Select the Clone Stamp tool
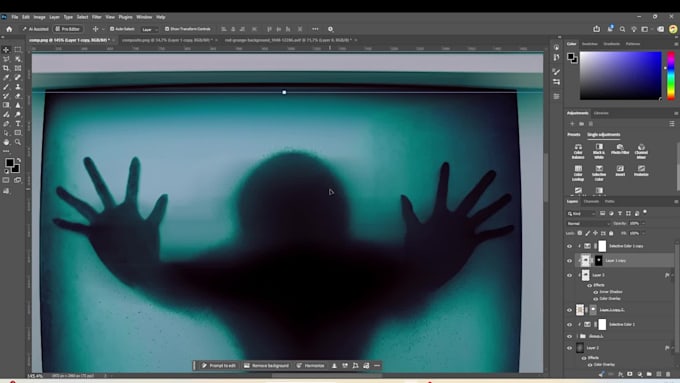The width and height of the screenshot is (680, 383). pyautogui.click(x=18, y=87)
